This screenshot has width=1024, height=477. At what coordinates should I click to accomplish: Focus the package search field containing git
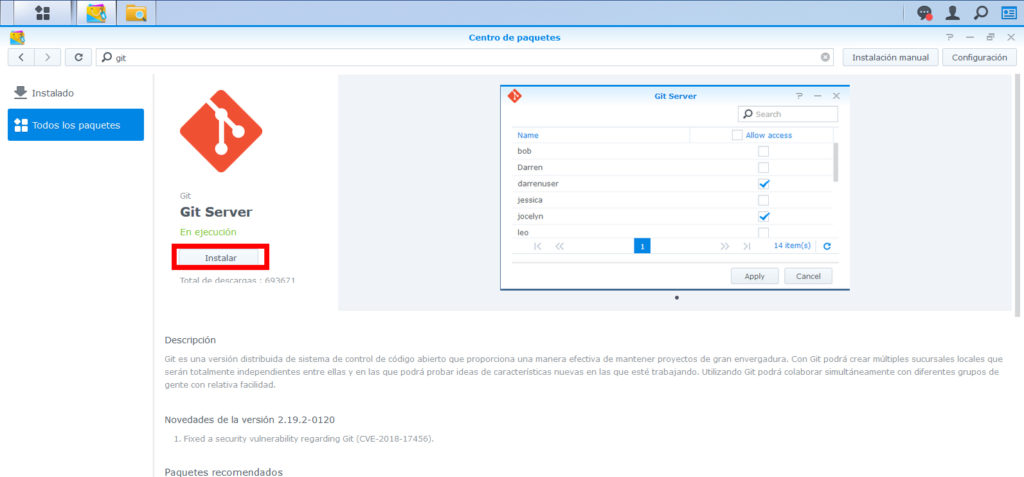(465, 58)
